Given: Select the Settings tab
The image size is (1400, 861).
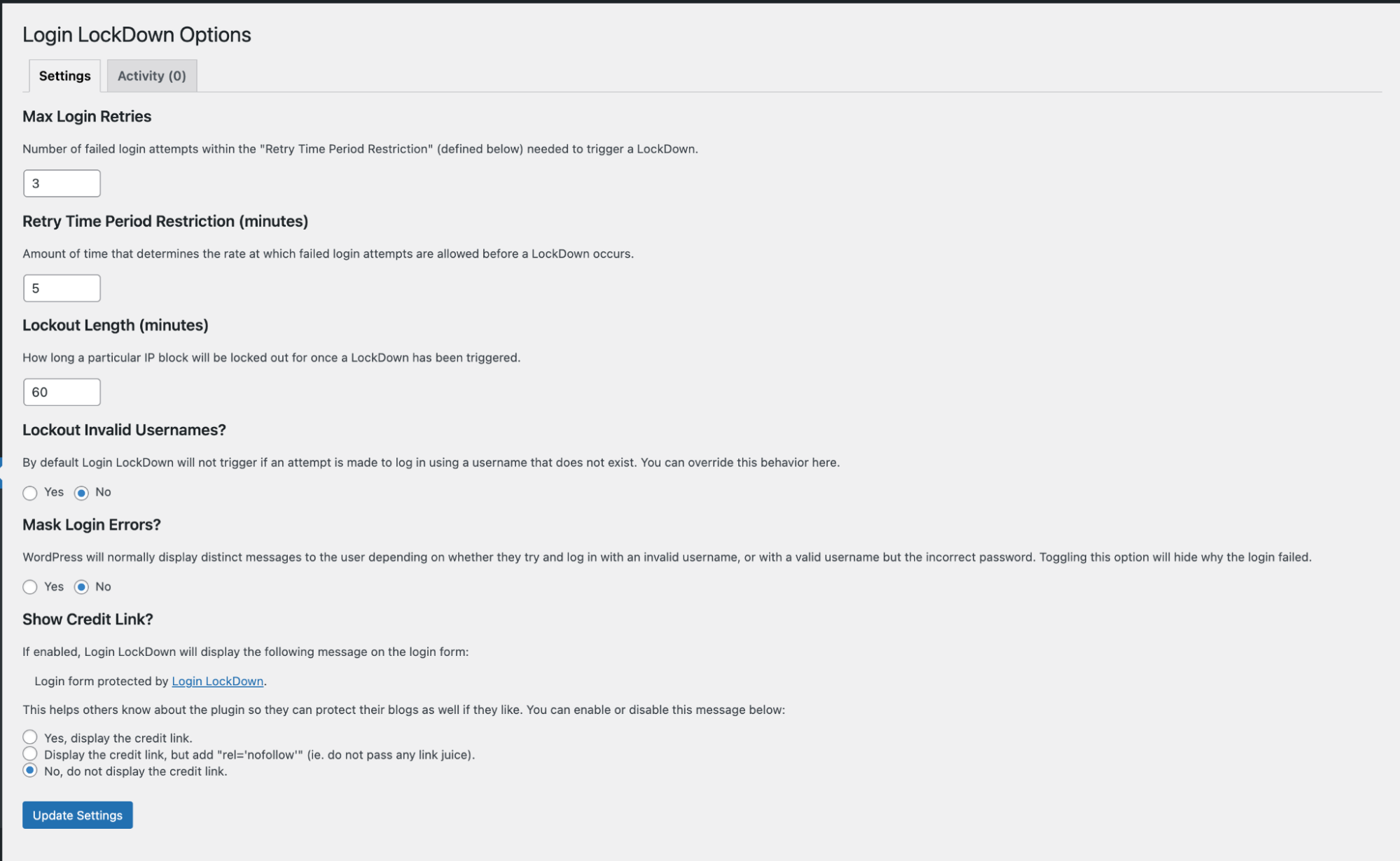Looking at the screenshot, I should coord(64,76).
